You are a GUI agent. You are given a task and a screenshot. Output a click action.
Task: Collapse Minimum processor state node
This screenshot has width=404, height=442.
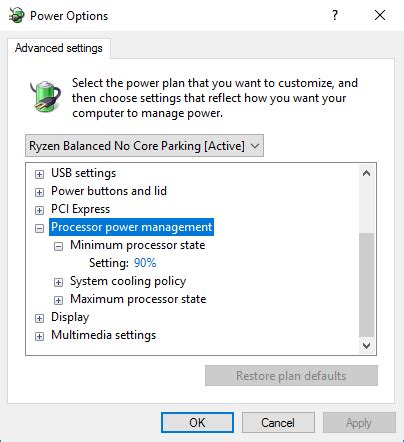point(58,246)
